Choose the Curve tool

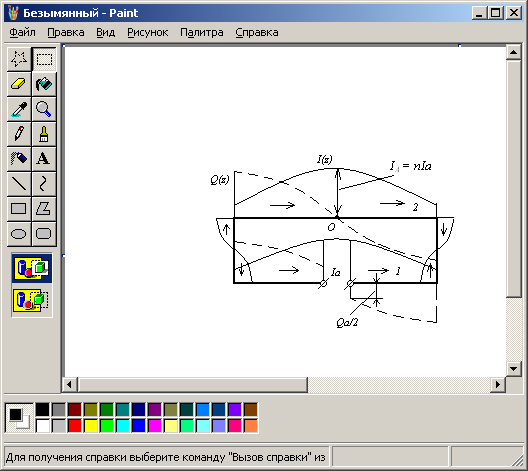[x=44, y=183]
